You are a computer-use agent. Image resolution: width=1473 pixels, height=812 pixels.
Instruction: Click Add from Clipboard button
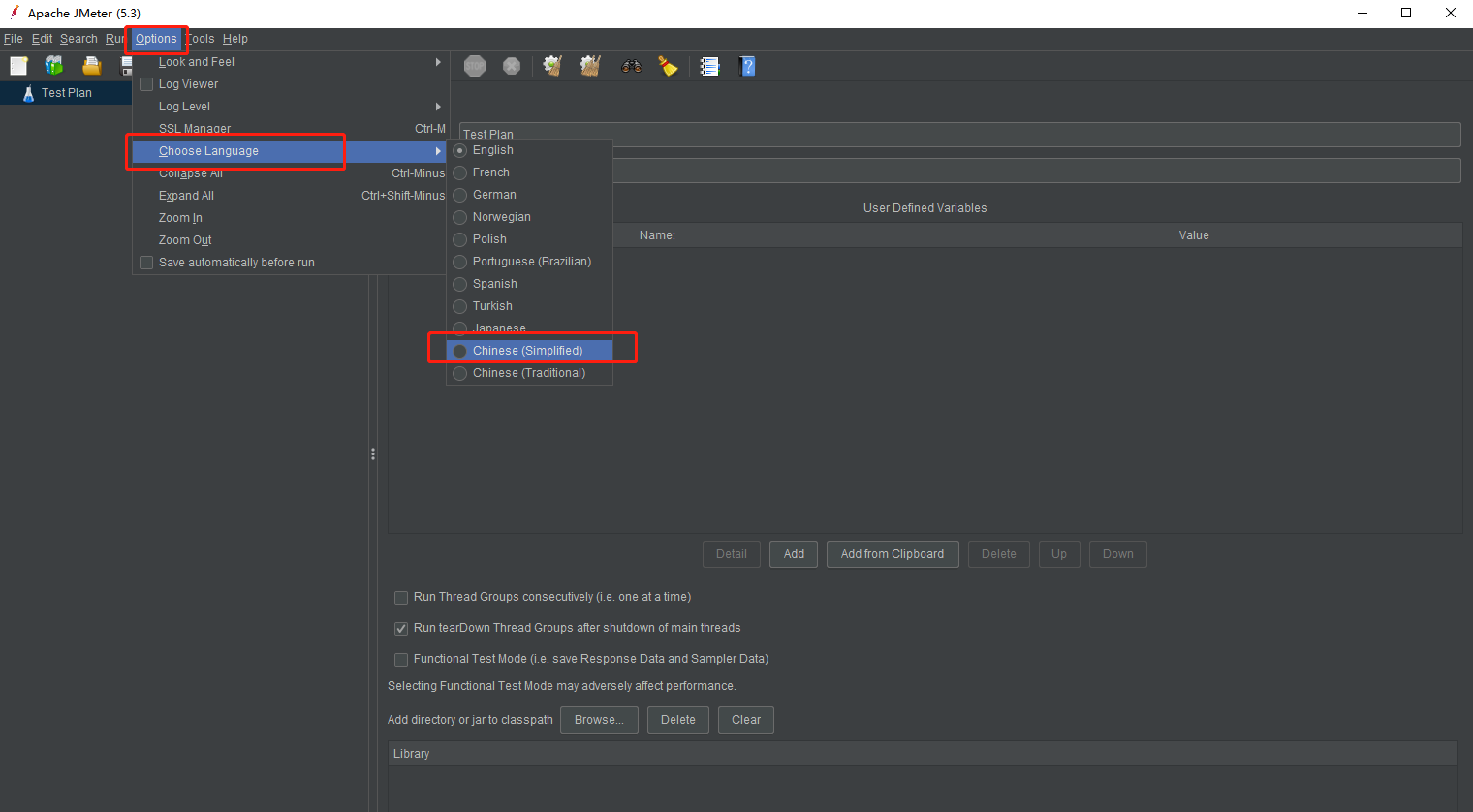click(x=893, y=554)
